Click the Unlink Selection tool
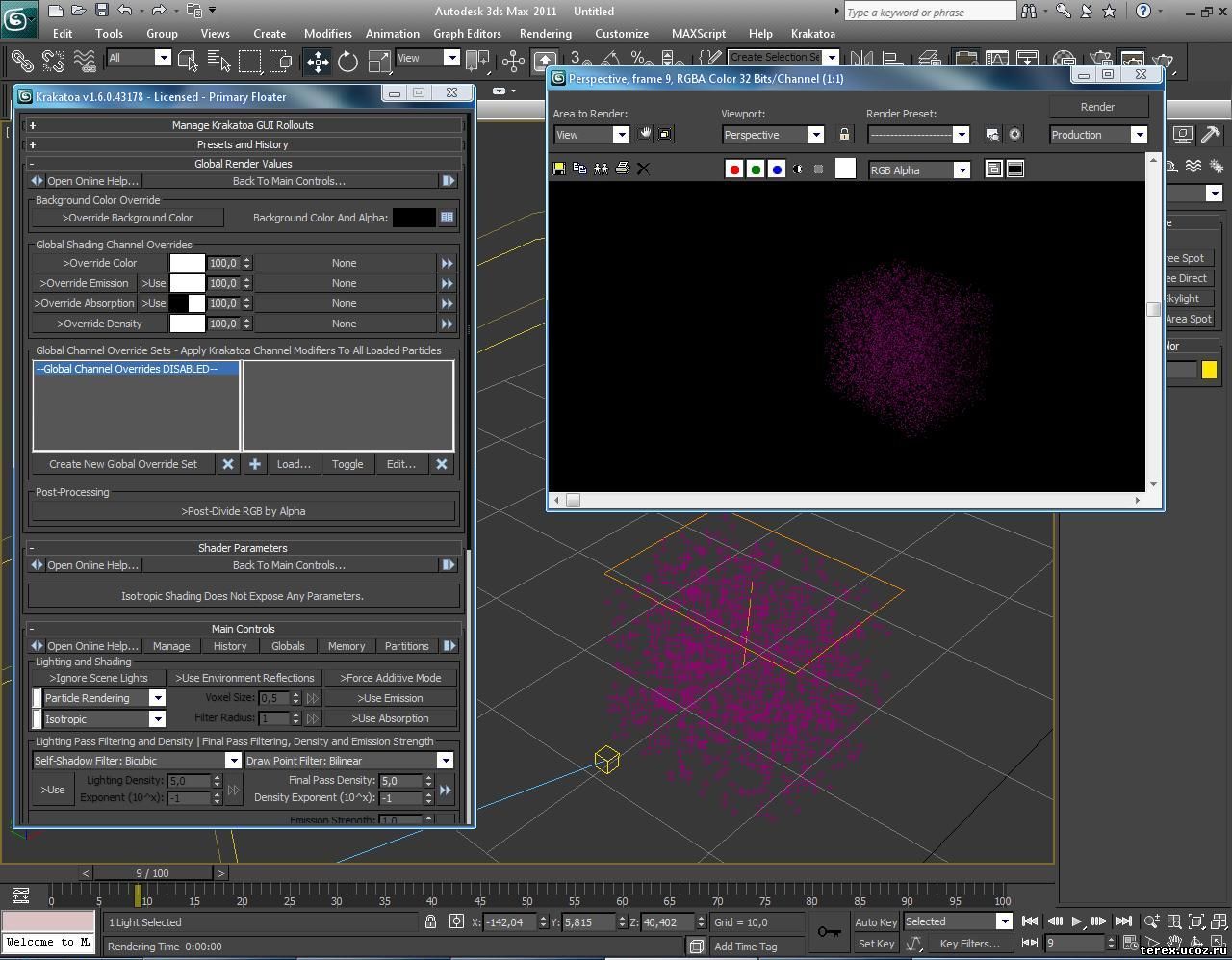This screenshot has height=960, width=1232. point(54,61)
